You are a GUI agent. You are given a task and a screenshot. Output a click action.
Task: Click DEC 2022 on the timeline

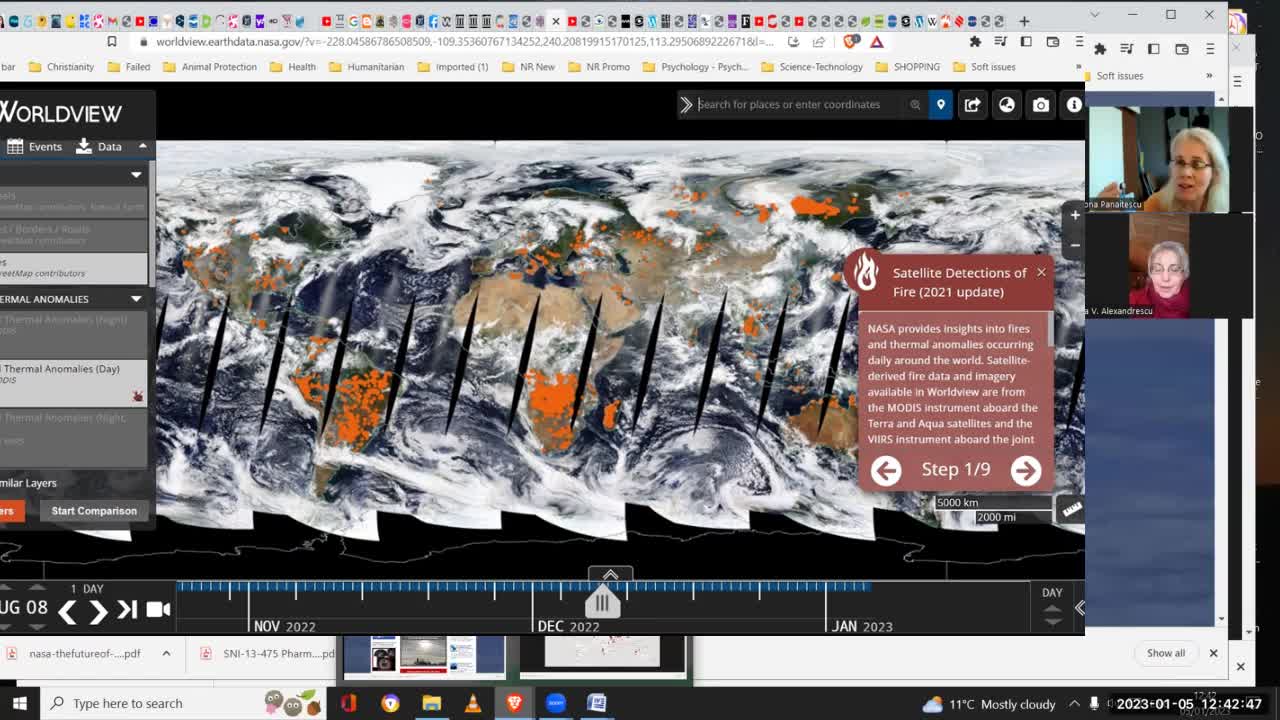568,626
